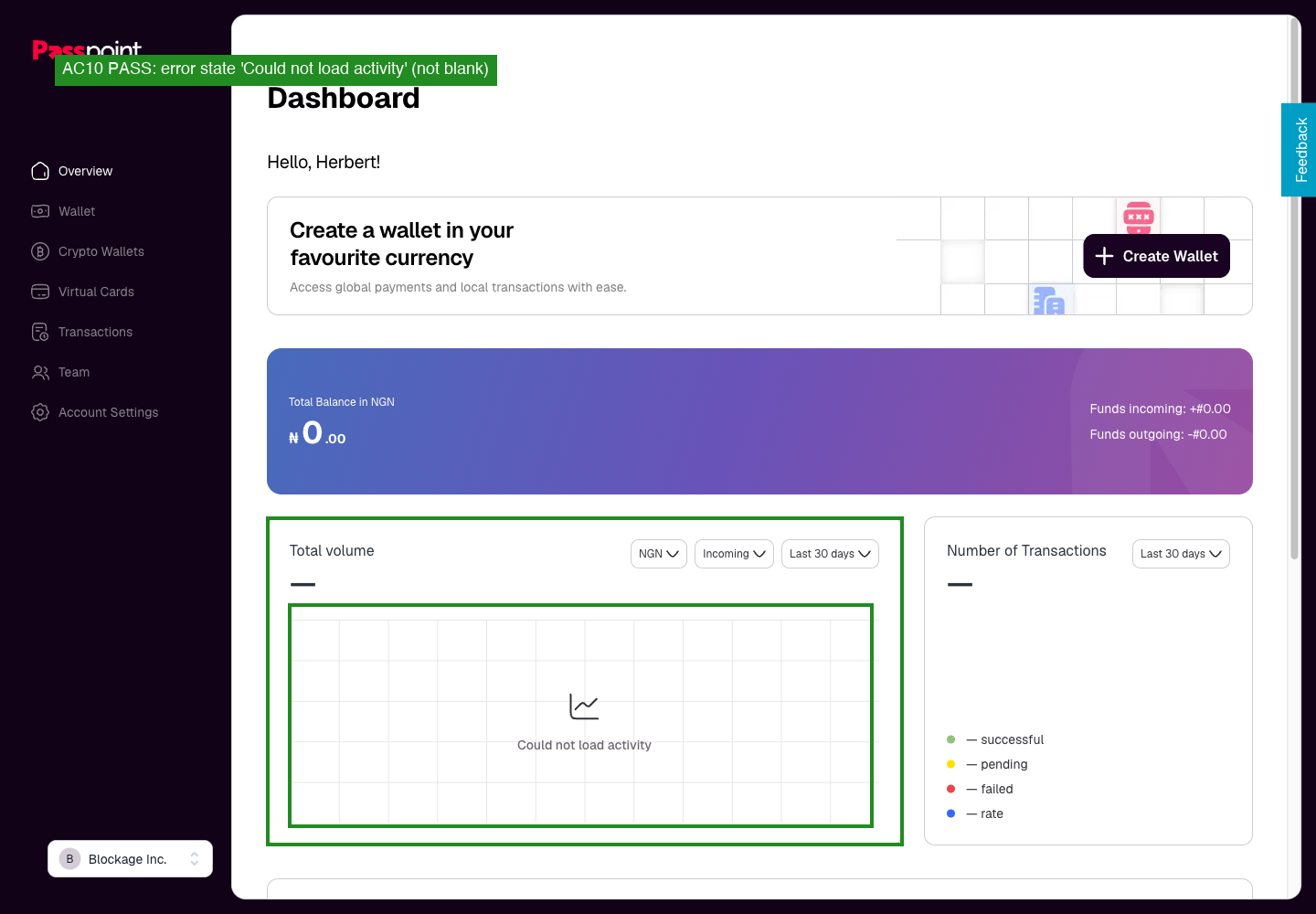Open Virtual Cards card icon
This screenshot has width=1316, height=914.
[x=40, y=292]
